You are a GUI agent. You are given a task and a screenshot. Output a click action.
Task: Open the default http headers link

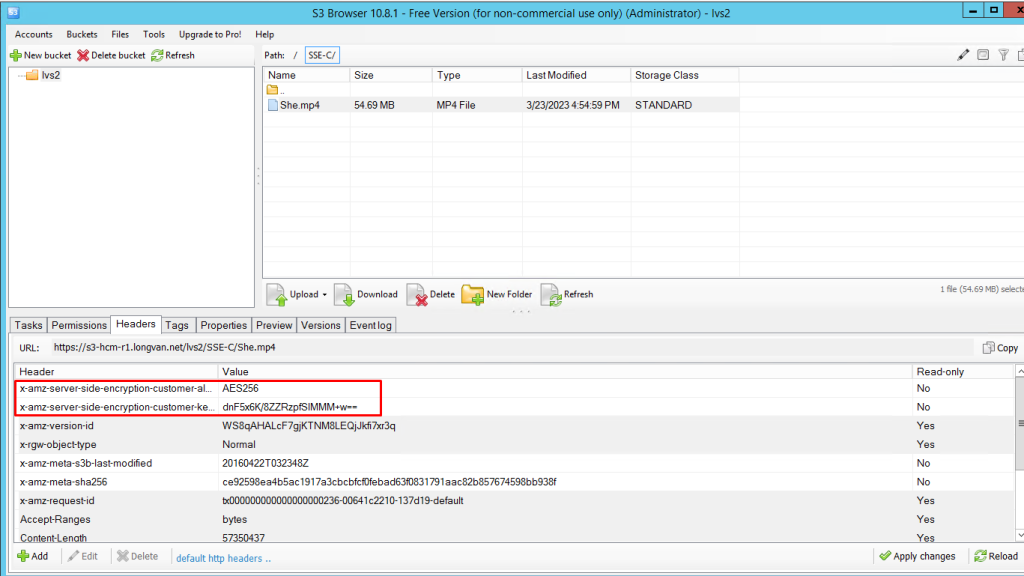pyautogui.click(x=223, y=558)
